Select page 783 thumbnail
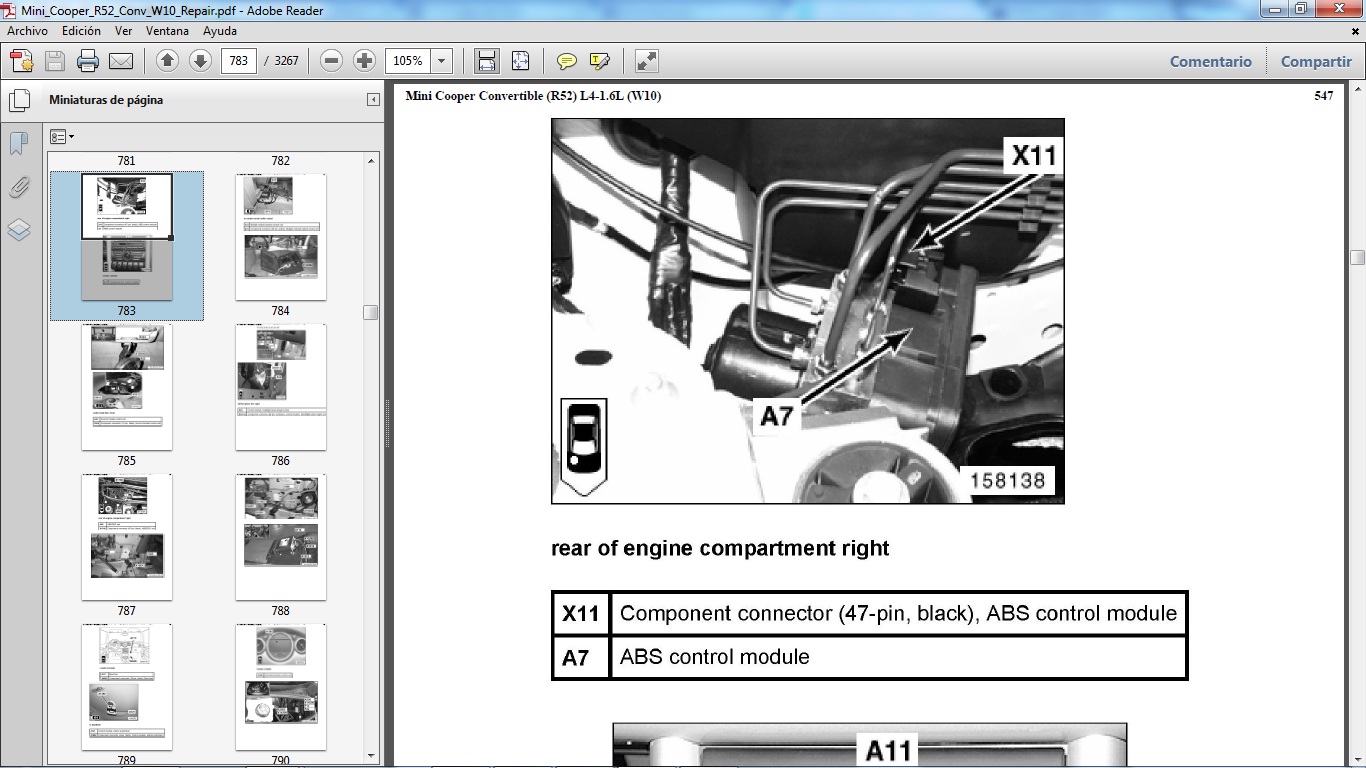The width and height of the screenshot is (1366, 768). (x=127, y=237)
